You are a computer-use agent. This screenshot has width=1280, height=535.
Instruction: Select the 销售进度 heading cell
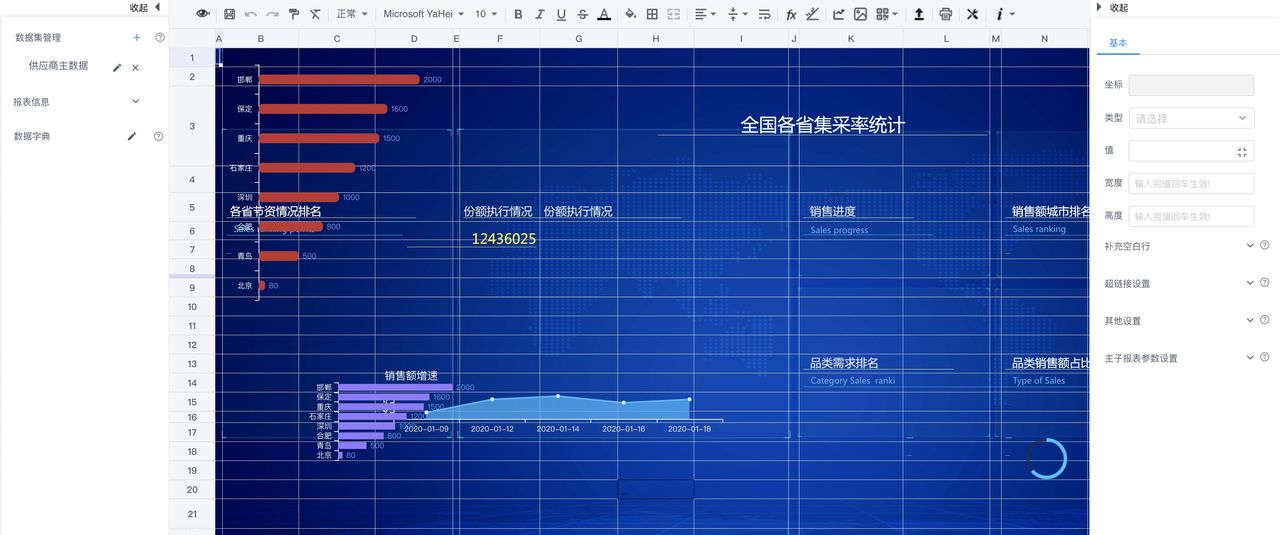pos(833,211)
